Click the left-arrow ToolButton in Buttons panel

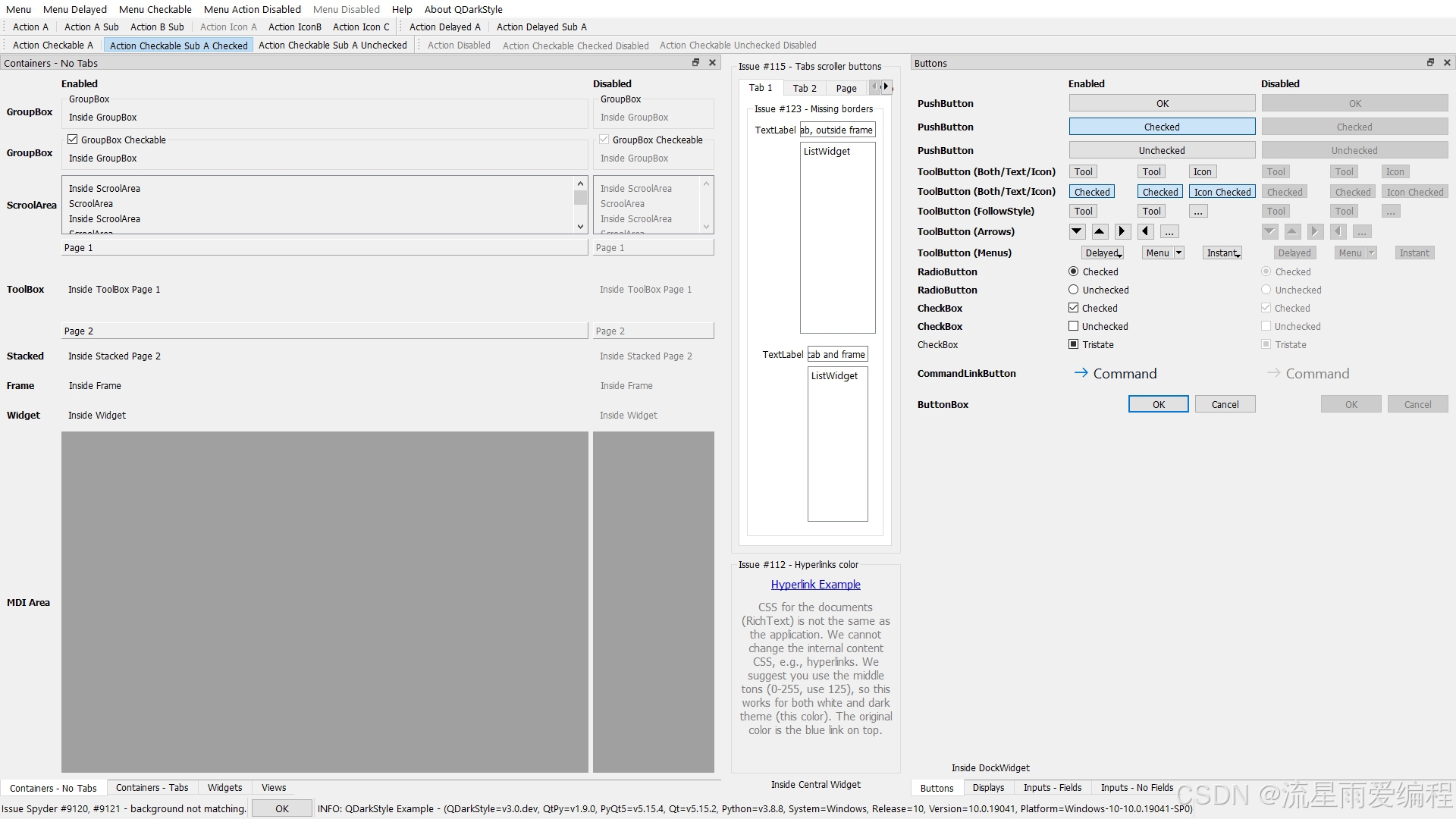coord(1146,231)
